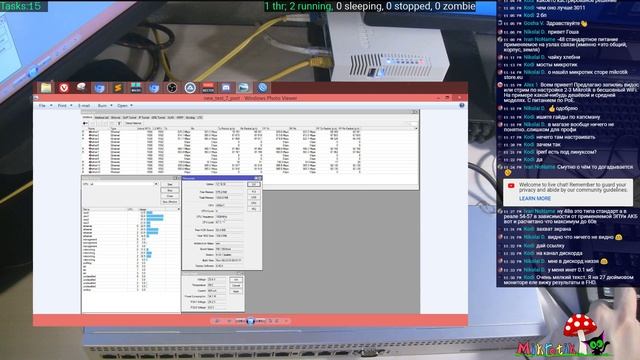
Task: Click LEARN MORE in live chat notice
Action: tap(535, 198)
